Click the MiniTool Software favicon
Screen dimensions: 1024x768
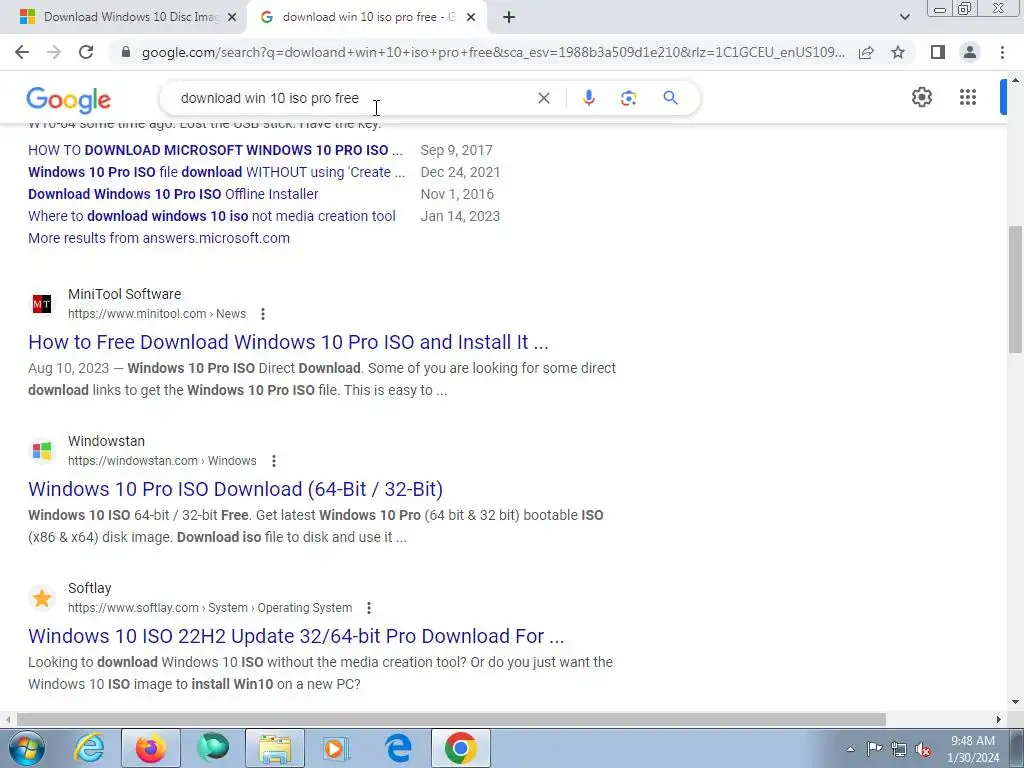pos(42,304)
